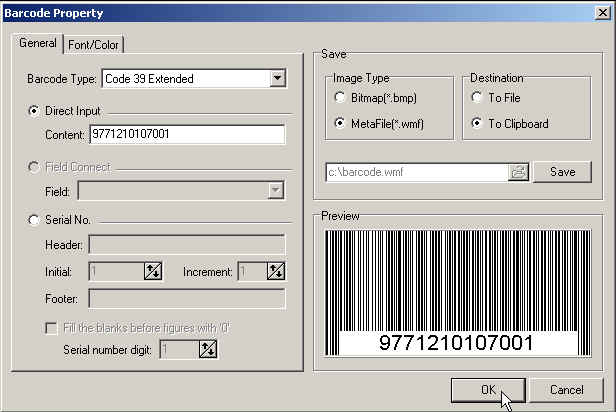The image size is (616, 412).
Task: Click the Cancel button
Action: point(567,389)
